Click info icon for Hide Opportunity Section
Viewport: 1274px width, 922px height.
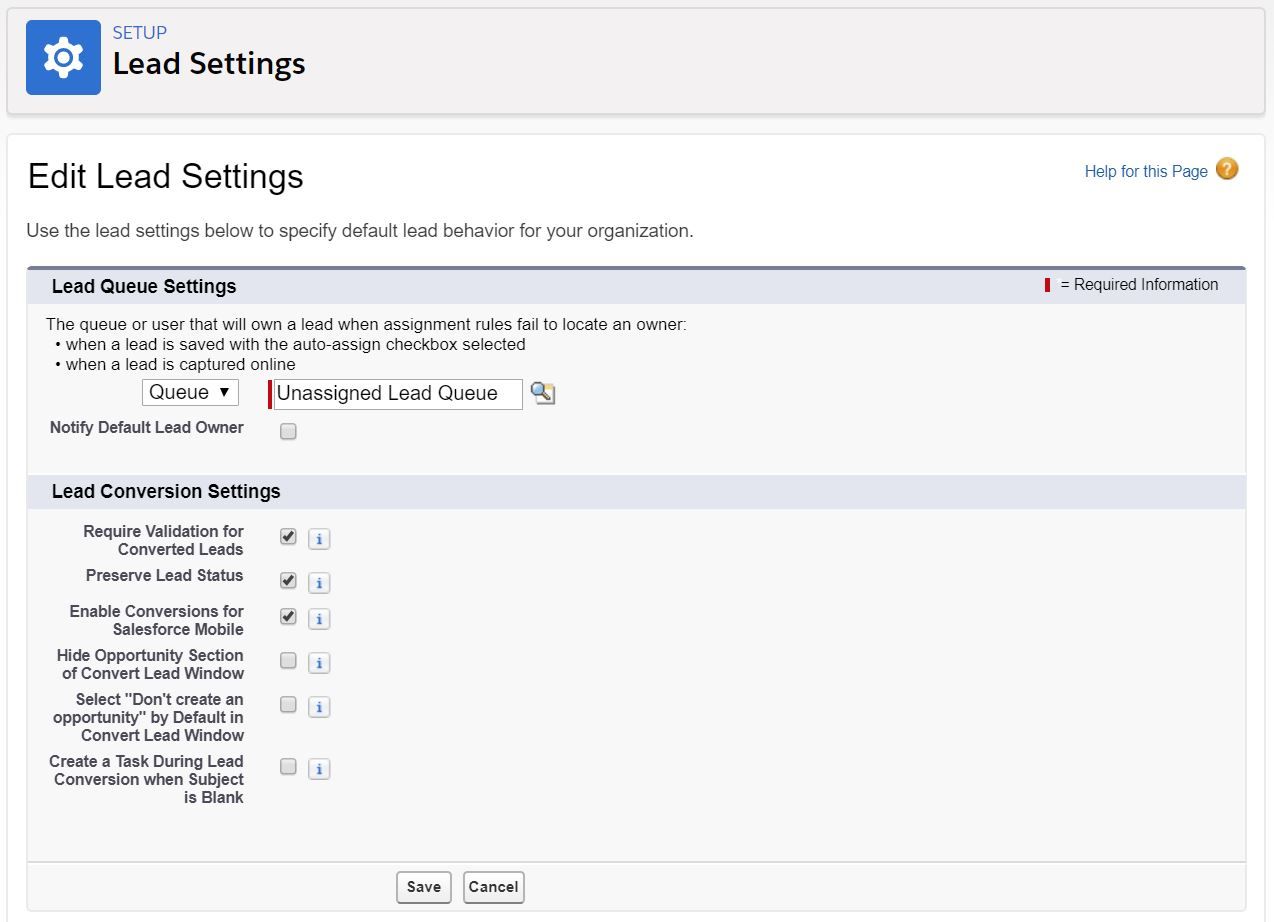coord(319,662)
